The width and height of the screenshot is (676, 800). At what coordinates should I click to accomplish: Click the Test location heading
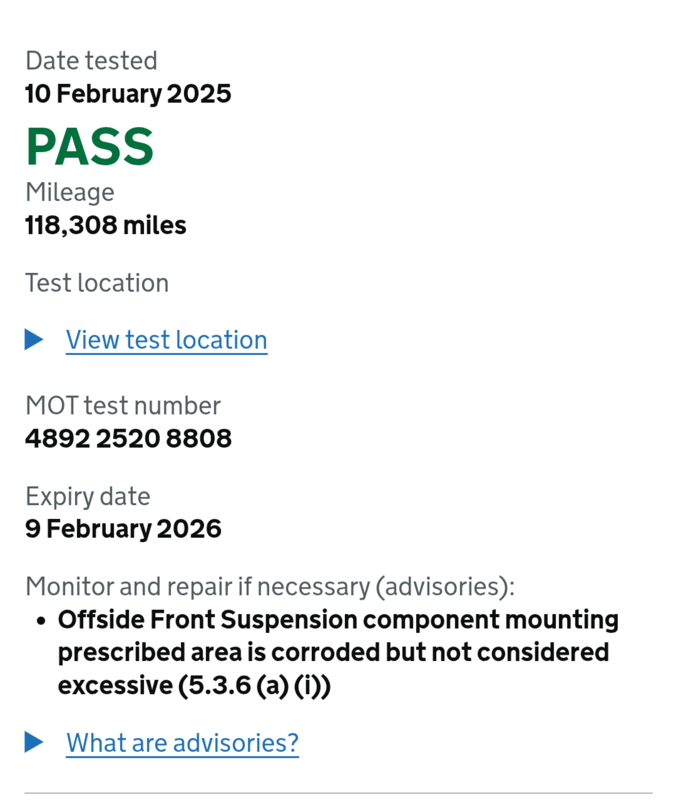[96, 283]
